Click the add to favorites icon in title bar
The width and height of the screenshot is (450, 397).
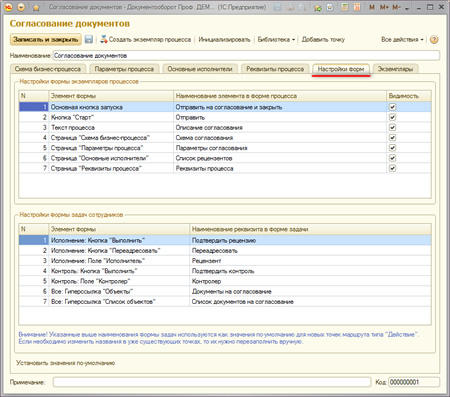[330, 7]
